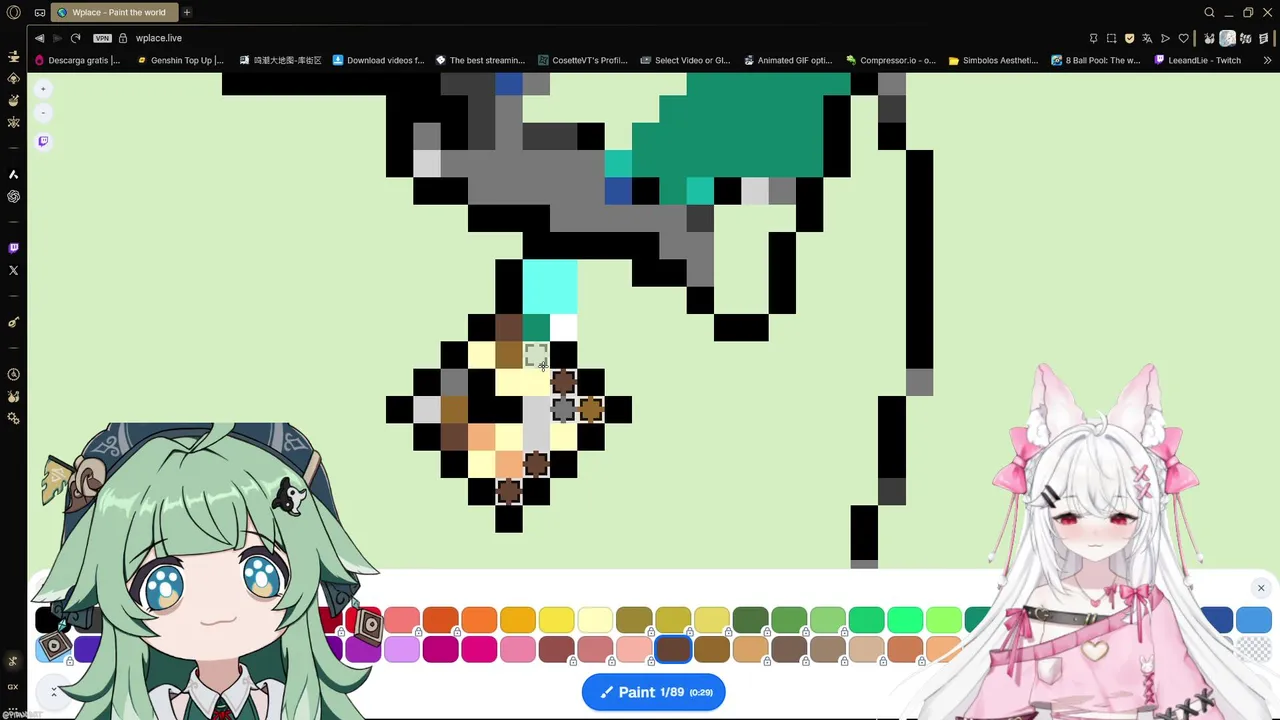Select the salmon pink top-row swatch
The image size is (1280, 720).
(401, 620)
